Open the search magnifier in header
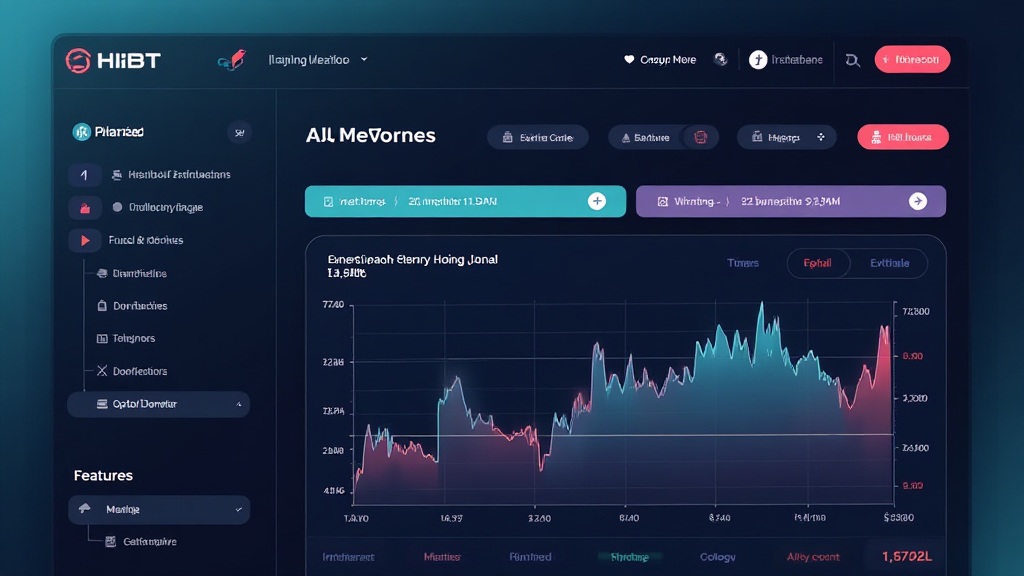Image resolution: width=1024 pixels, height=576 pixels. [852, 60]
